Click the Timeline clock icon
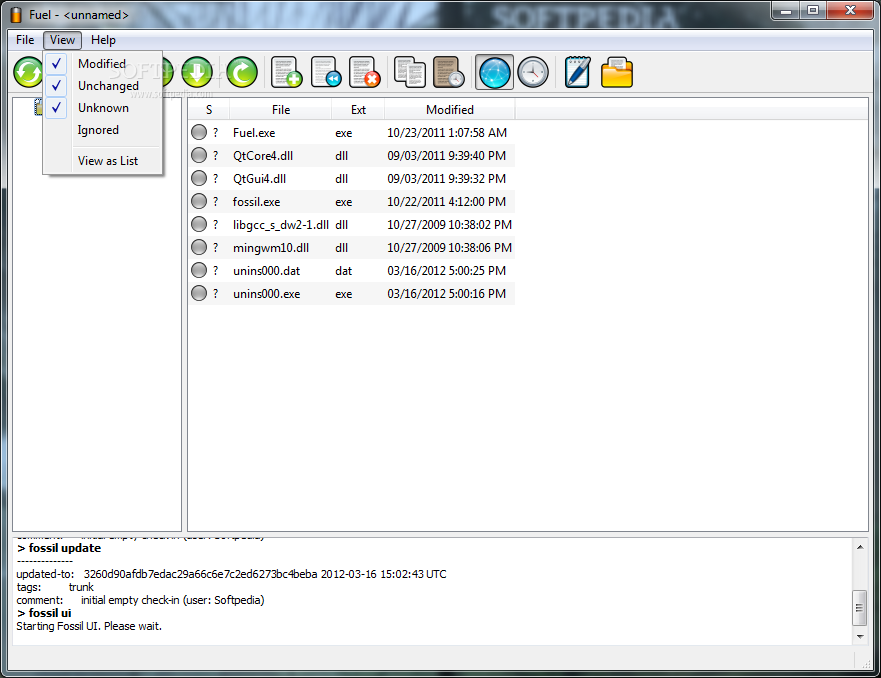The width and height of the screenshot is (881, 678). tap(533, 72)
